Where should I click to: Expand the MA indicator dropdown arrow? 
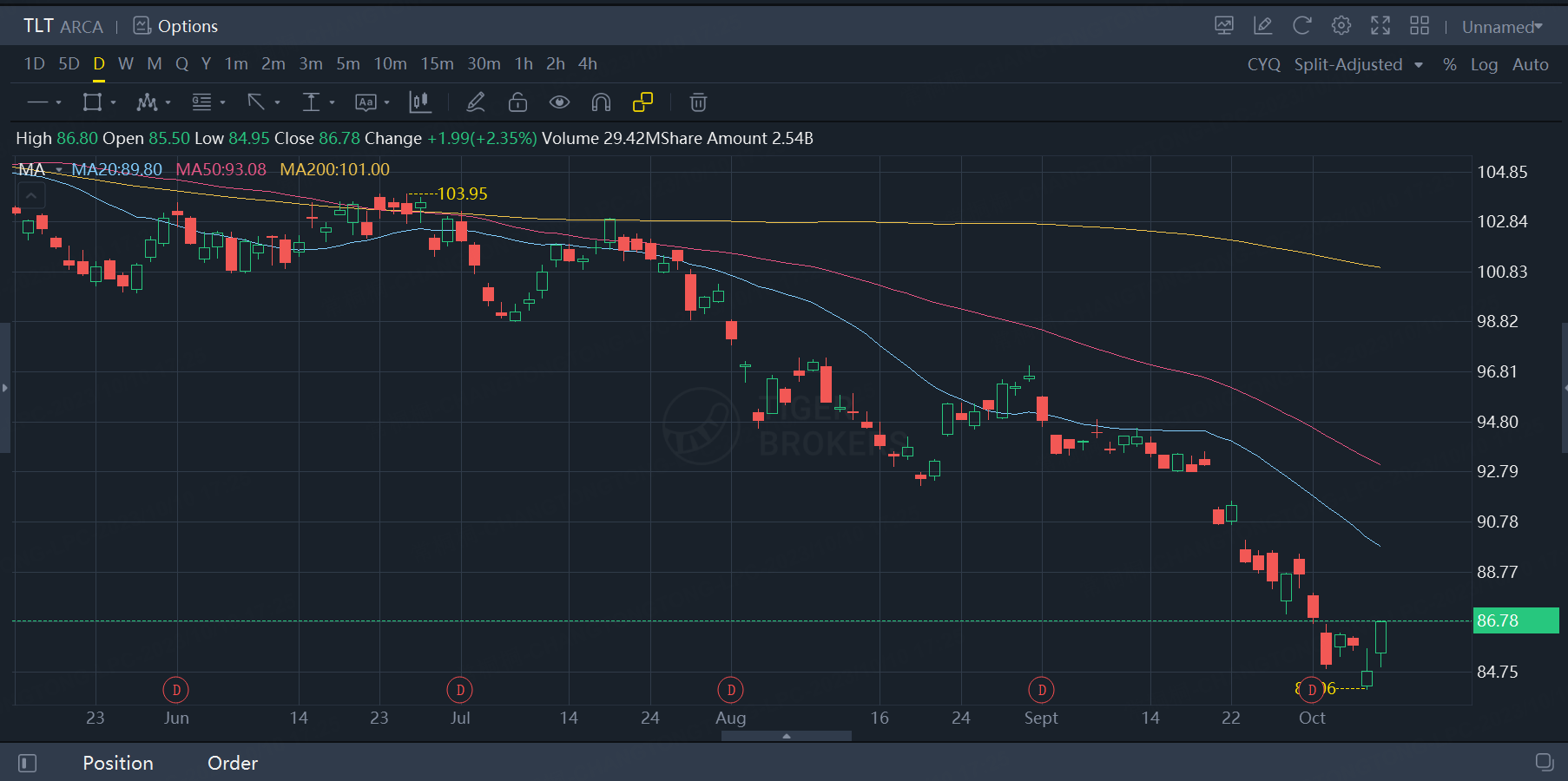[59, 170]
